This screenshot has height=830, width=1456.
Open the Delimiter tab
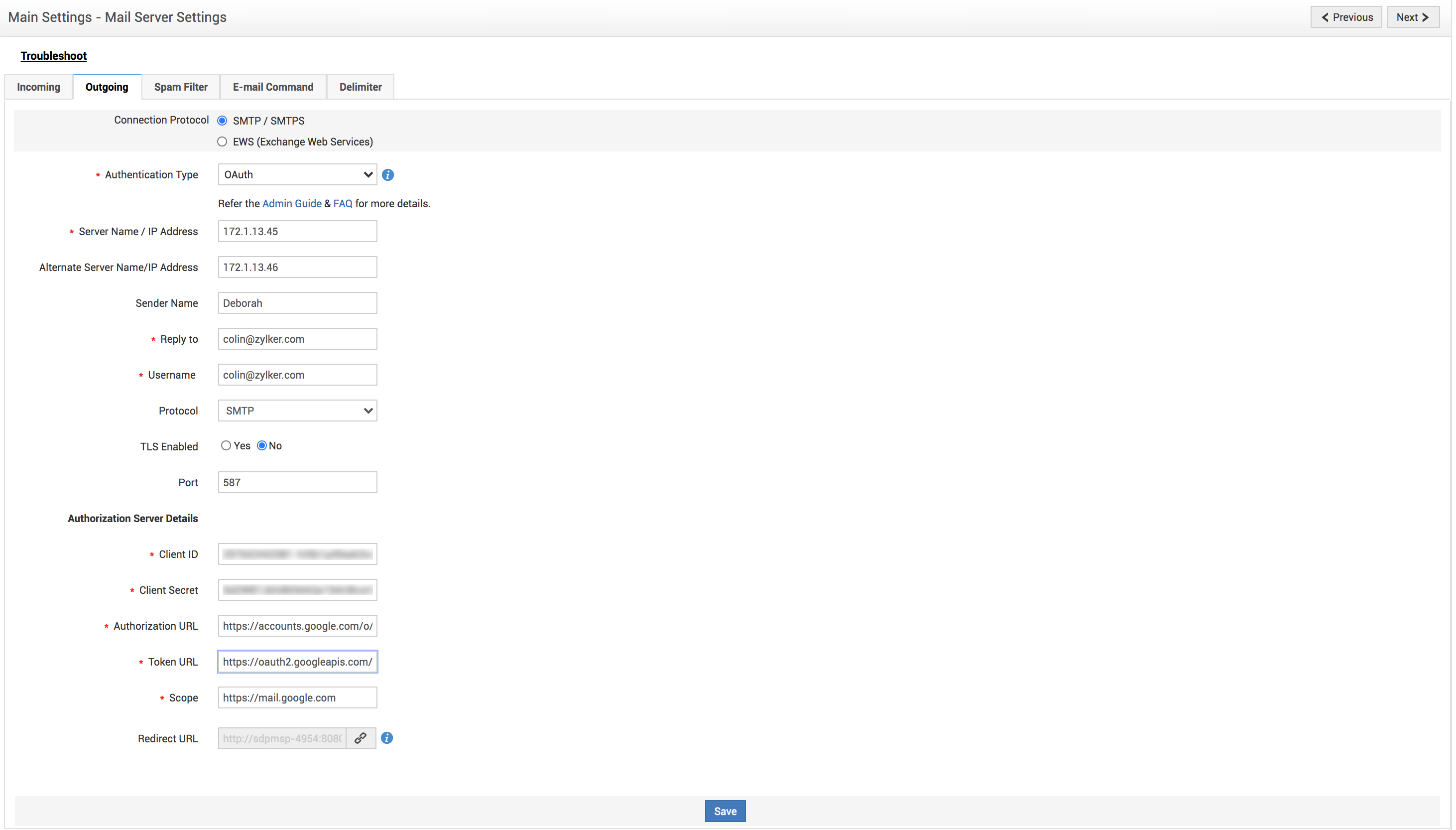pyautogui.click(x=360, y=87)
